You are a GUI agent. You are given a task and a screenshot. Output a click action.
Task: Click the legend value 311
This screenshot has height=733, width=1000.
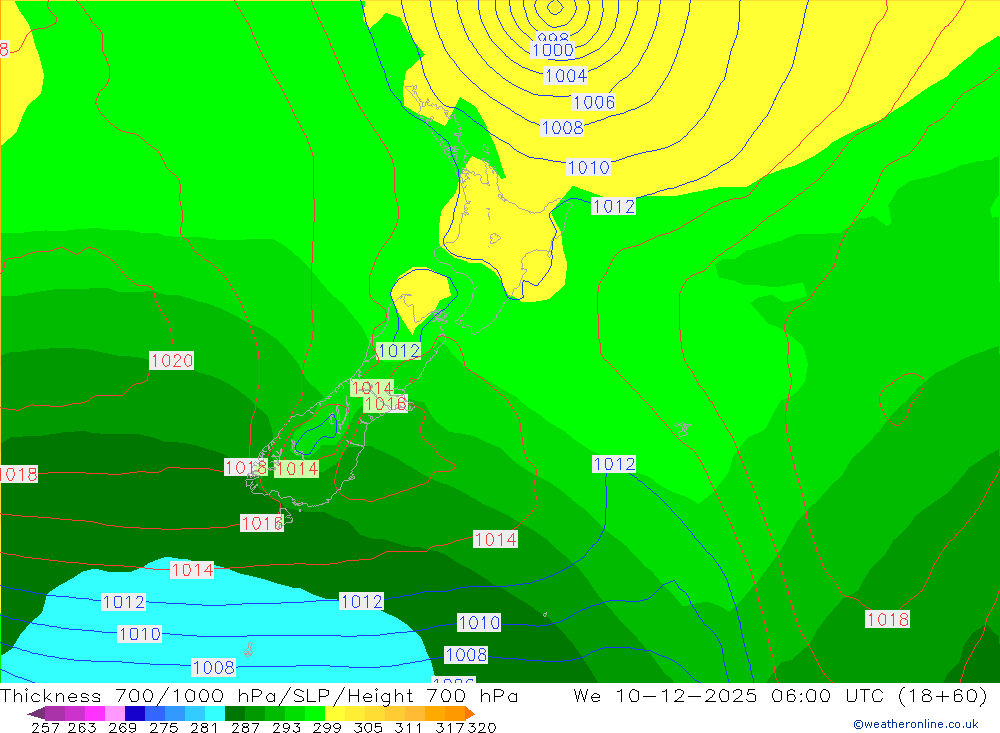coord(408,727)
